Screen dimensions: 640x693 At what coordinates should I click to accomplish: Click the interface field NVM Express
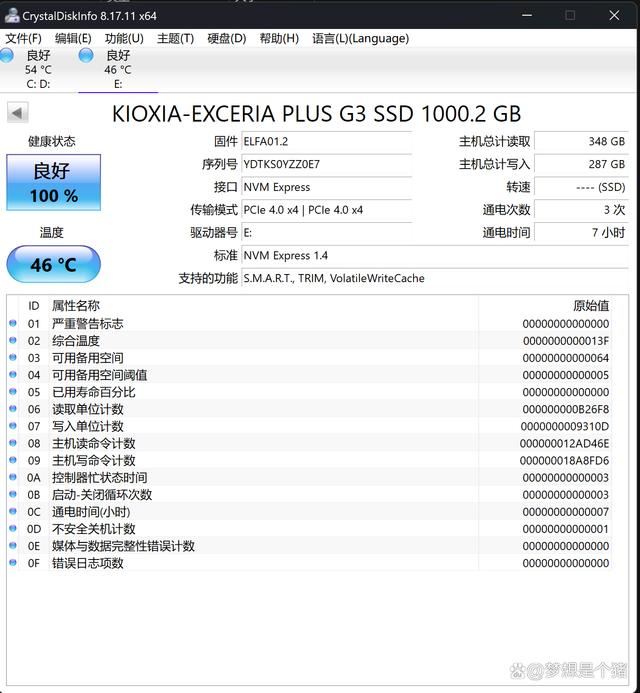point(326,187)
